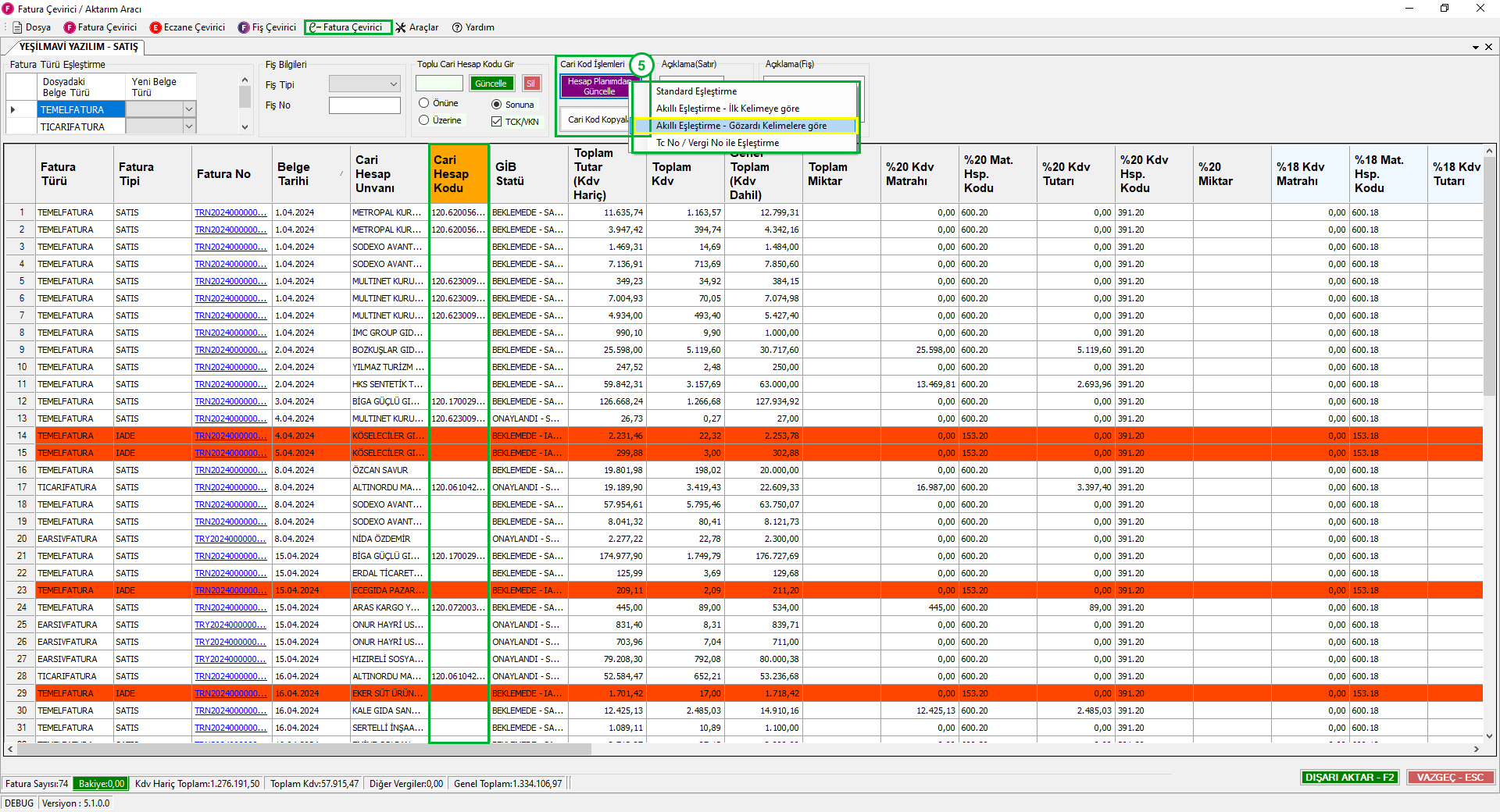Image resolution: width=1500 pixels, height=812 pixels.
Task: Open the Fiş Çevirici tool icon
Action: tap(244, 27)
